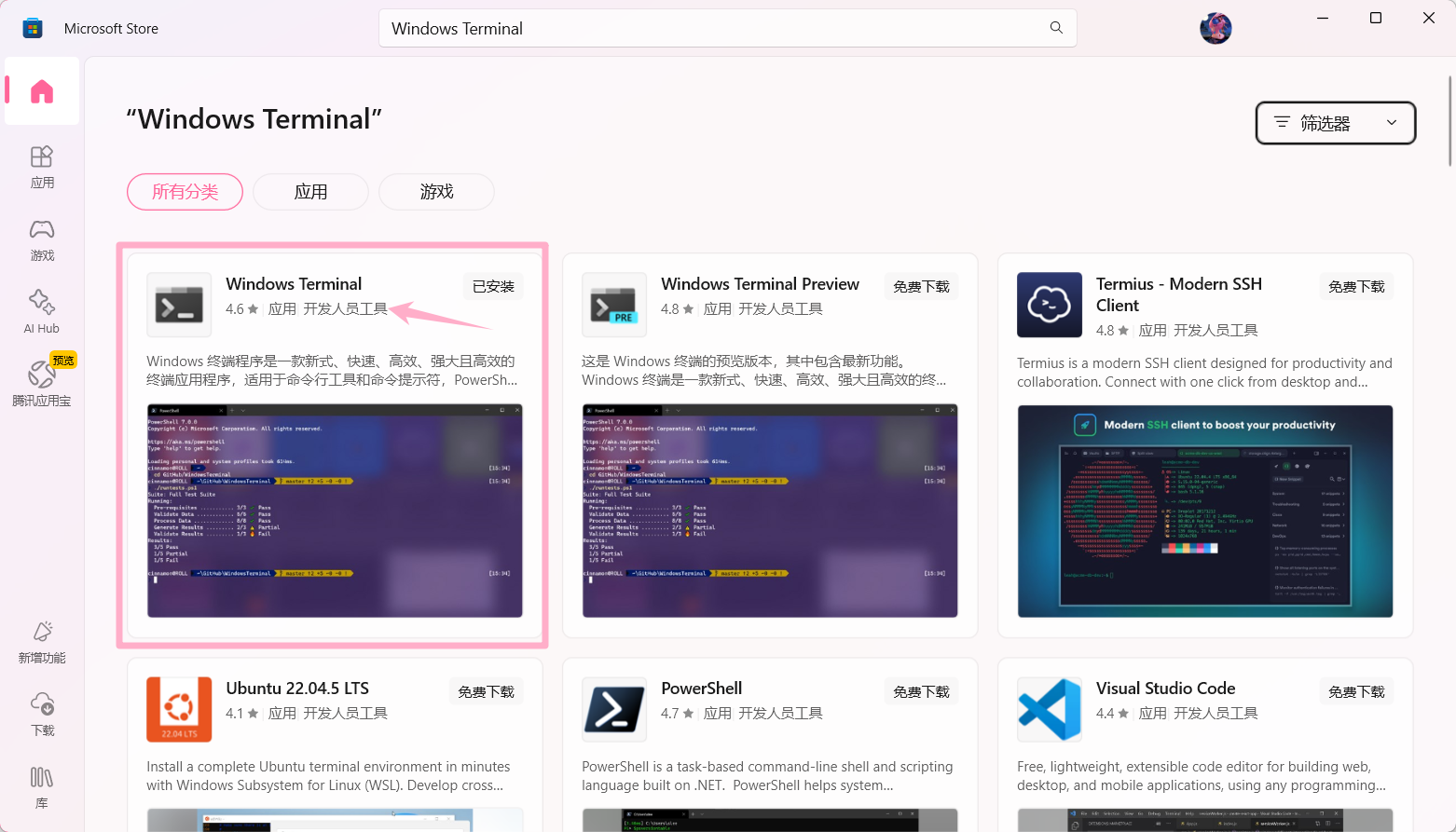Open the 游戏 (Games) section in sidebar
This screenshot has width=1456, height=832.
[x=42, y=240]
